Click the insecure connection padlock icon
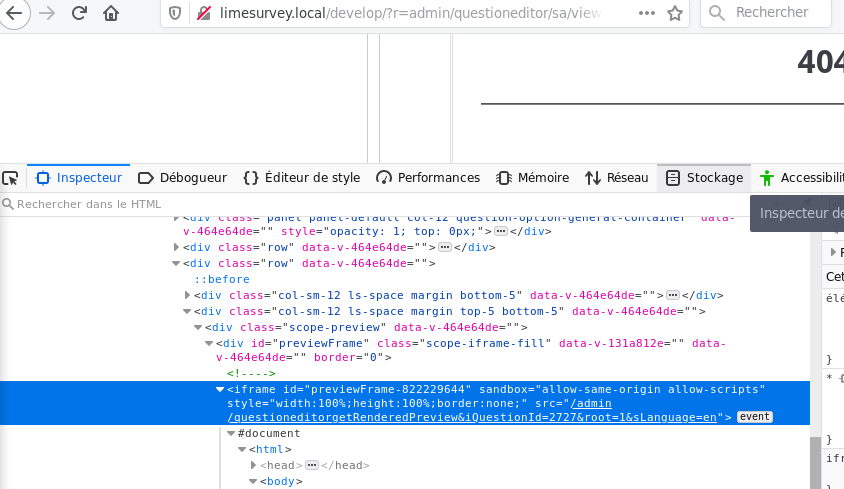 pos(203,13)
